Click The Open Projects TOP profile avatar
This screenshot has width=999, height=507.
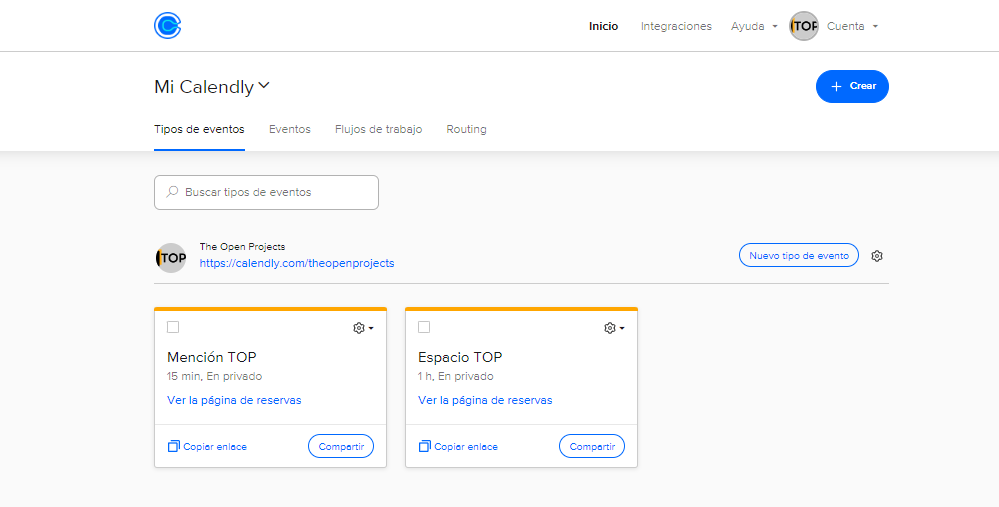(x=171, y=258)
